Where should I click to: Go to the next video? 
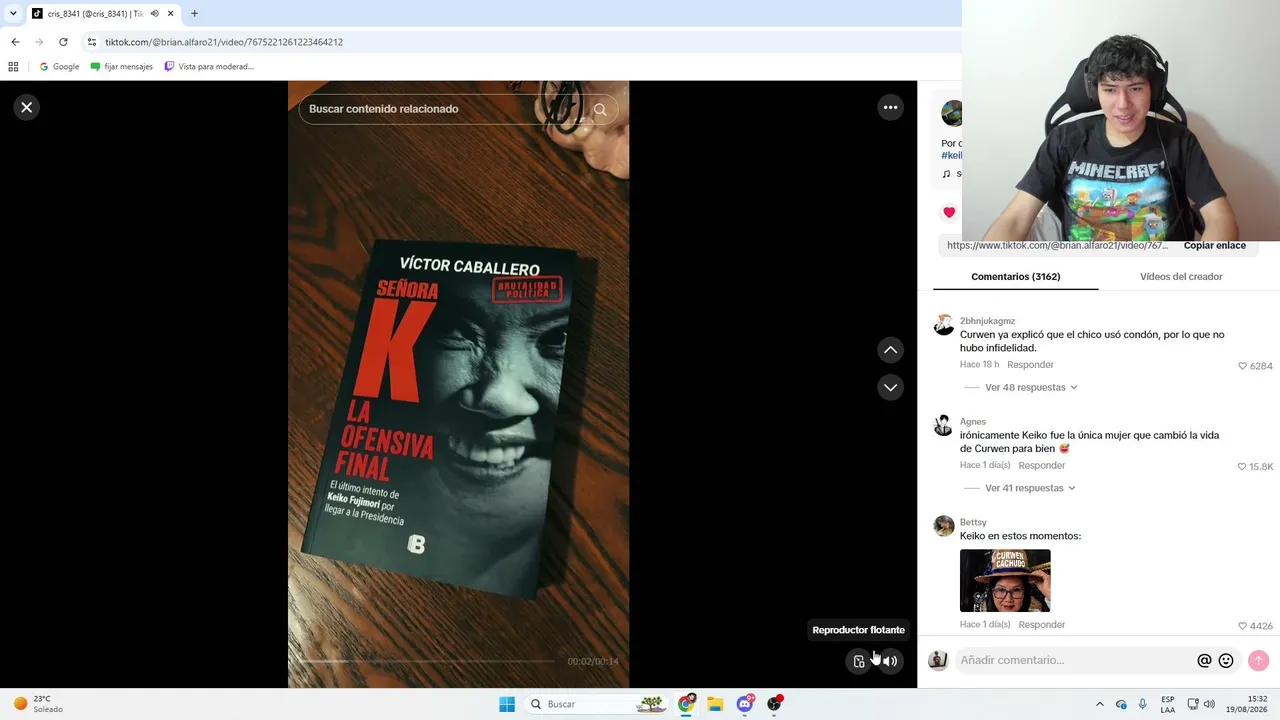coord(890,387)
